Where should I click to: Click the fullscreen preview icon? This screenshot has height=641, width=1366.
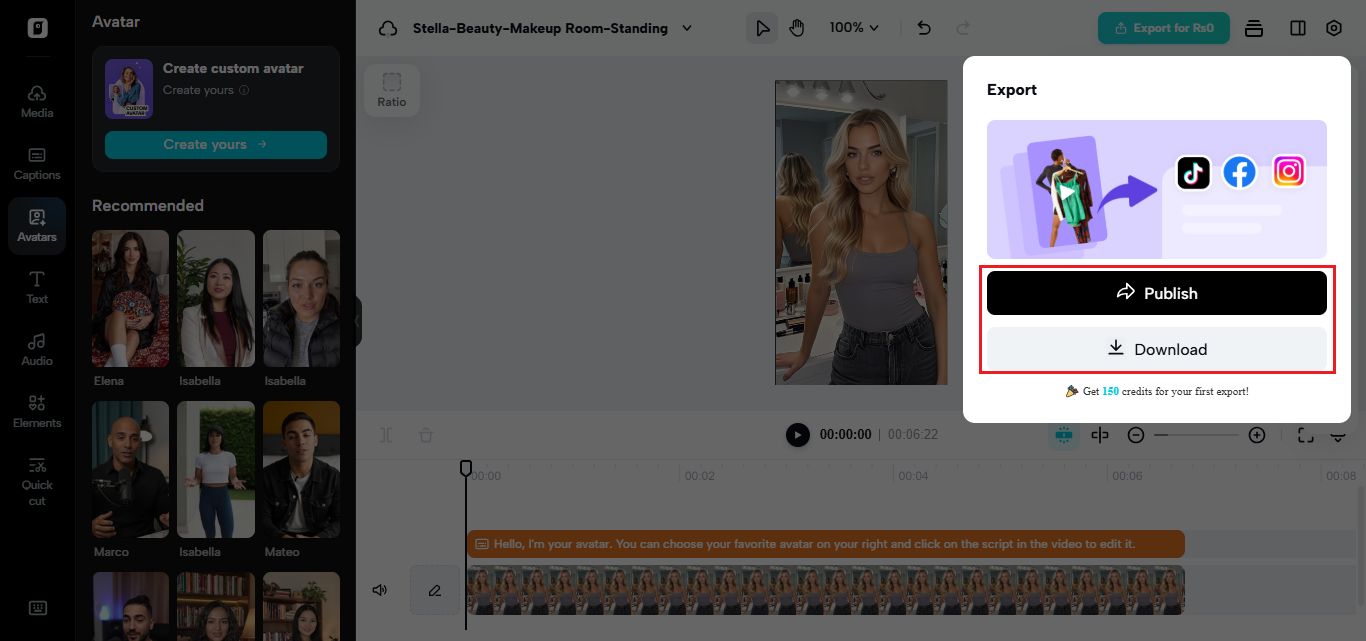coord(1305,435)
